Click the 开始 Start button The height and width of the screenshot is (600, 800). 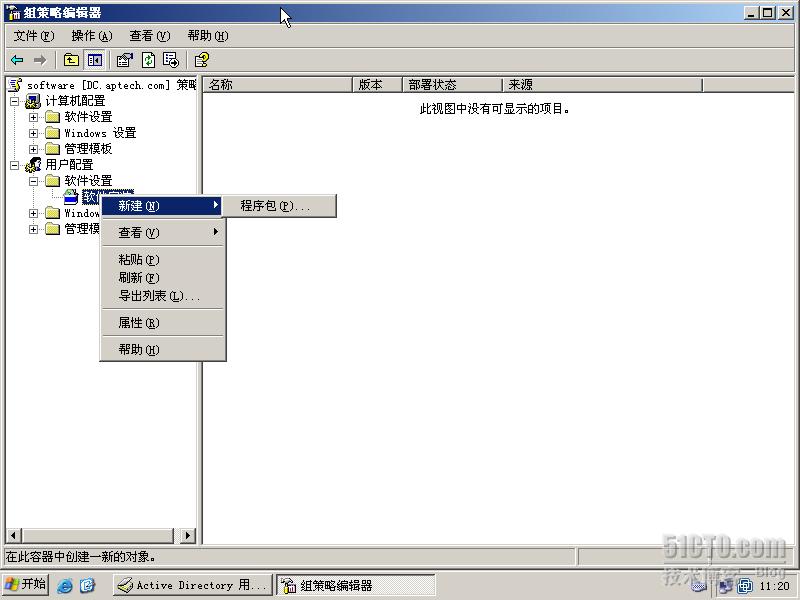coord(26,584)
